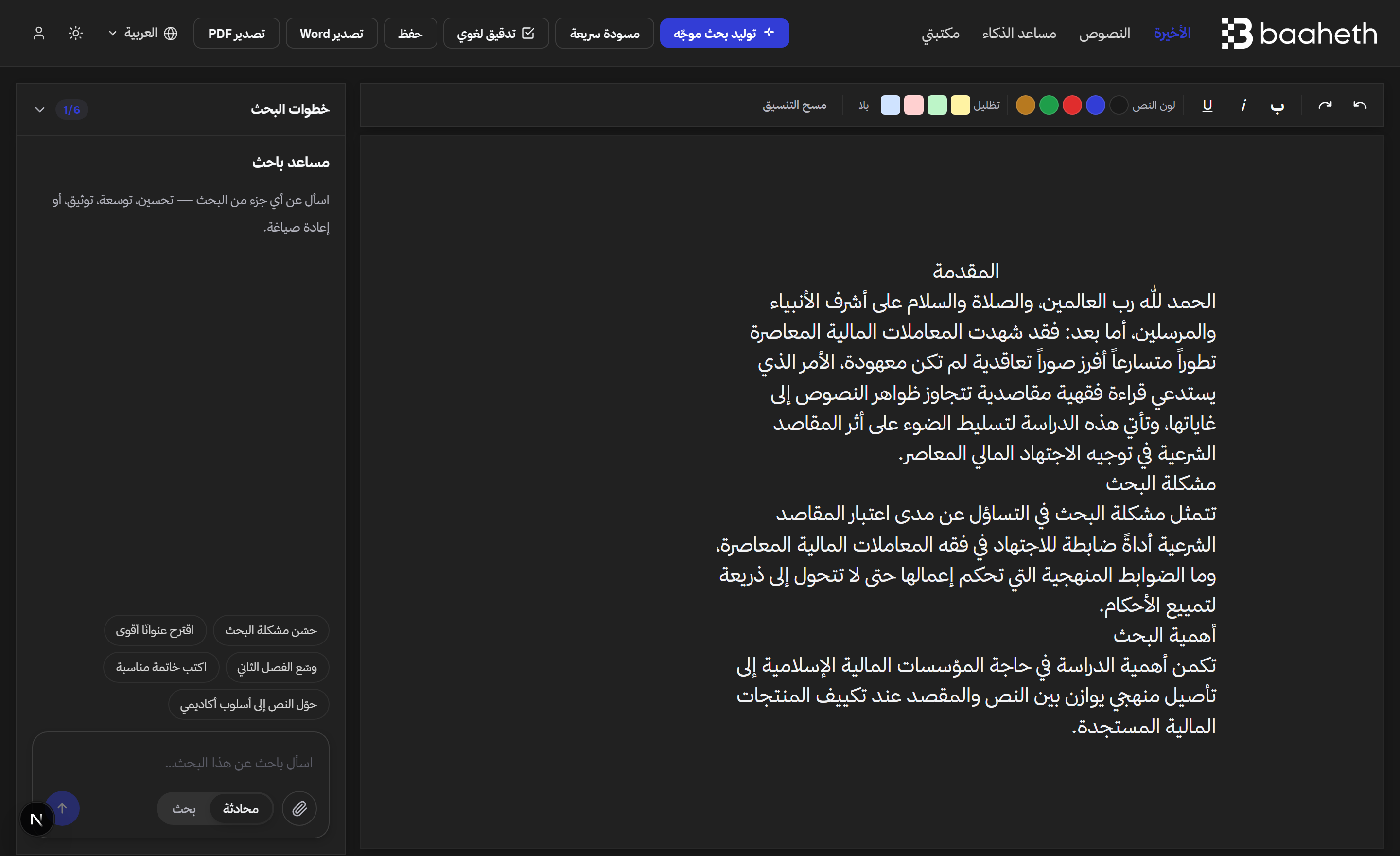Click مسح التنسيق clear formatting
This screenshot has height=856, width=1400.
[x=794, y=105]
